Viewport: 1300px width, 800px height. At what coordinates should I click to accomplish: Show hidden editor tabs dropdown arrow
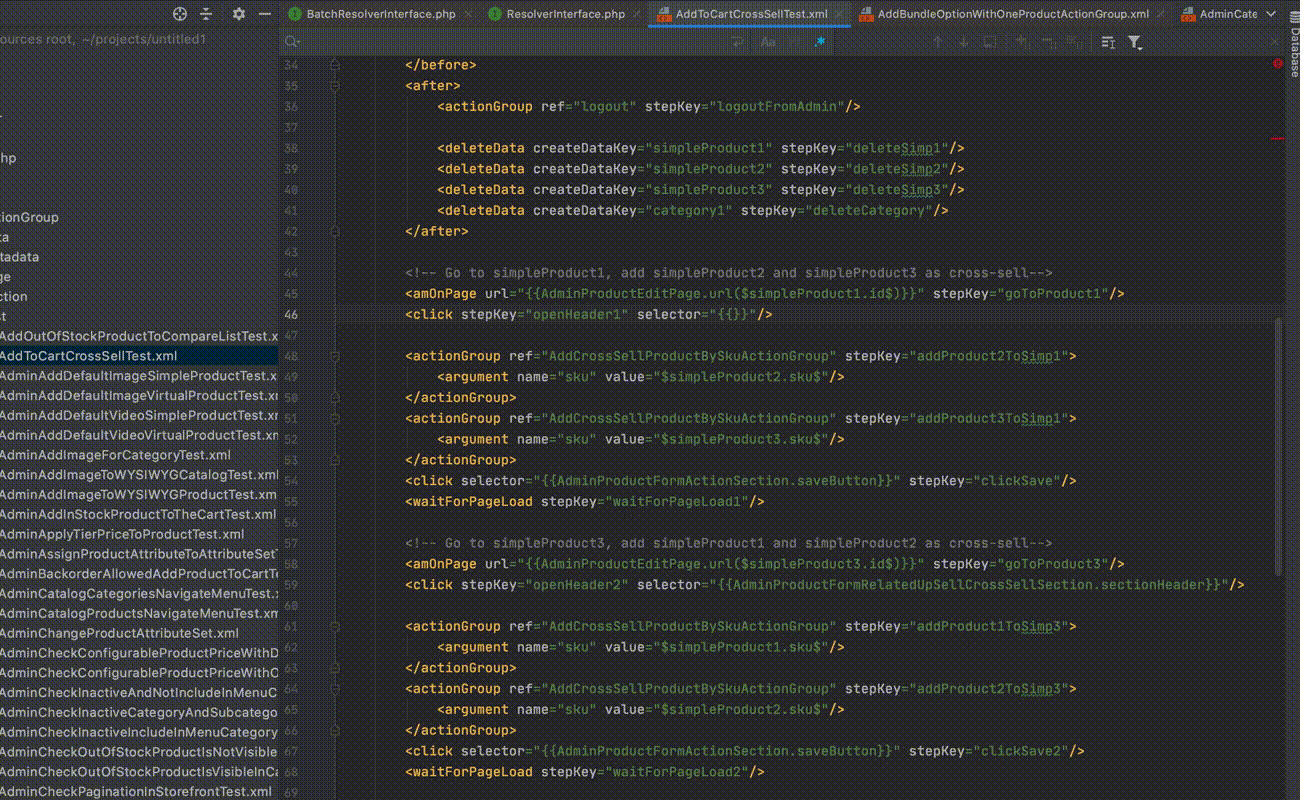pos(1271,14)
